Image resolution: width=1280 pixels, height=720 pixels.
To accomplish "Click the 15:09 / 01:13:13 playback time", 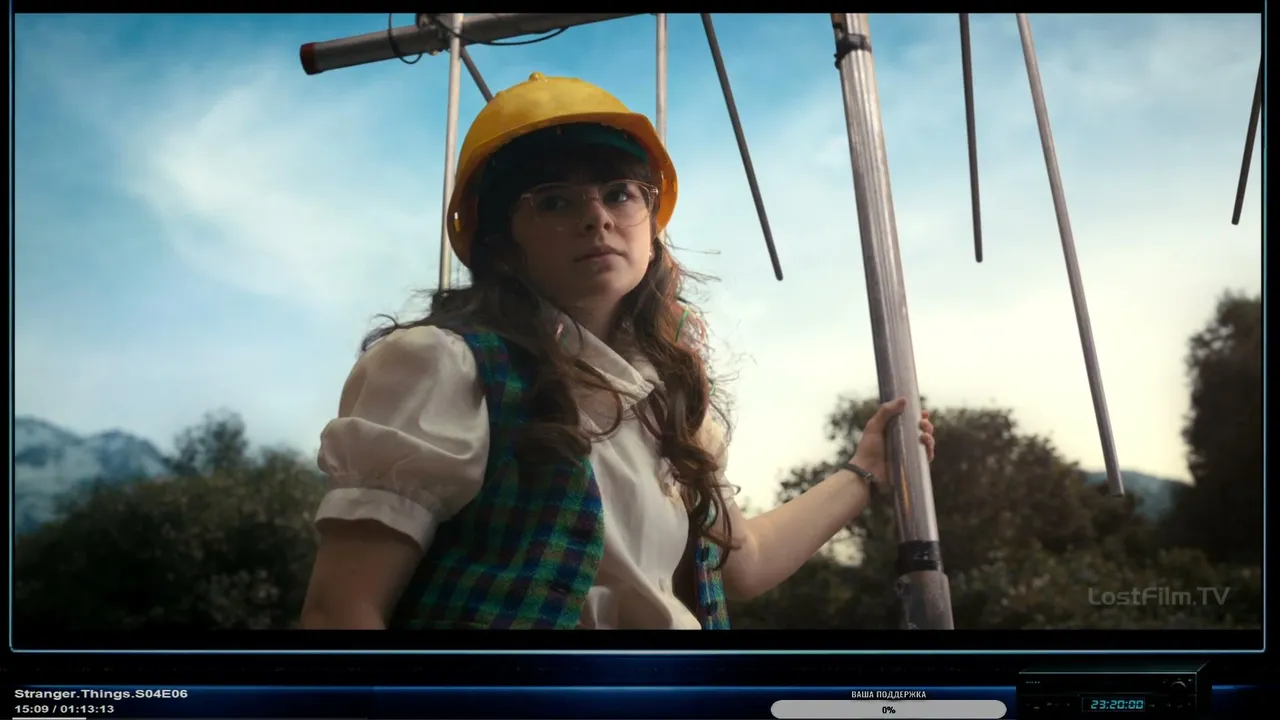I will (64, 709).
